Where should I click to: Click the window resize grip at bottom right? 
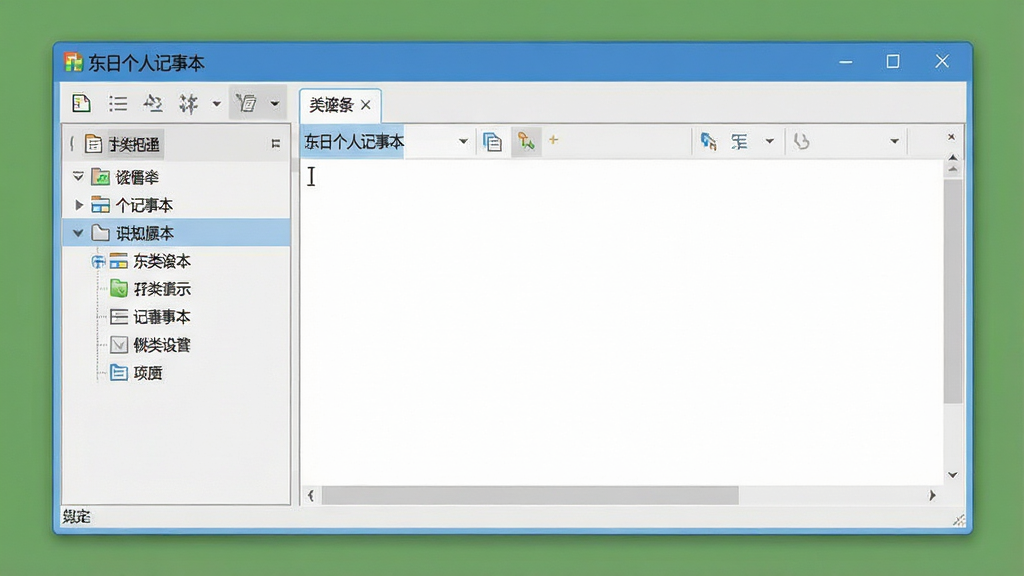(x=959, y=520)
